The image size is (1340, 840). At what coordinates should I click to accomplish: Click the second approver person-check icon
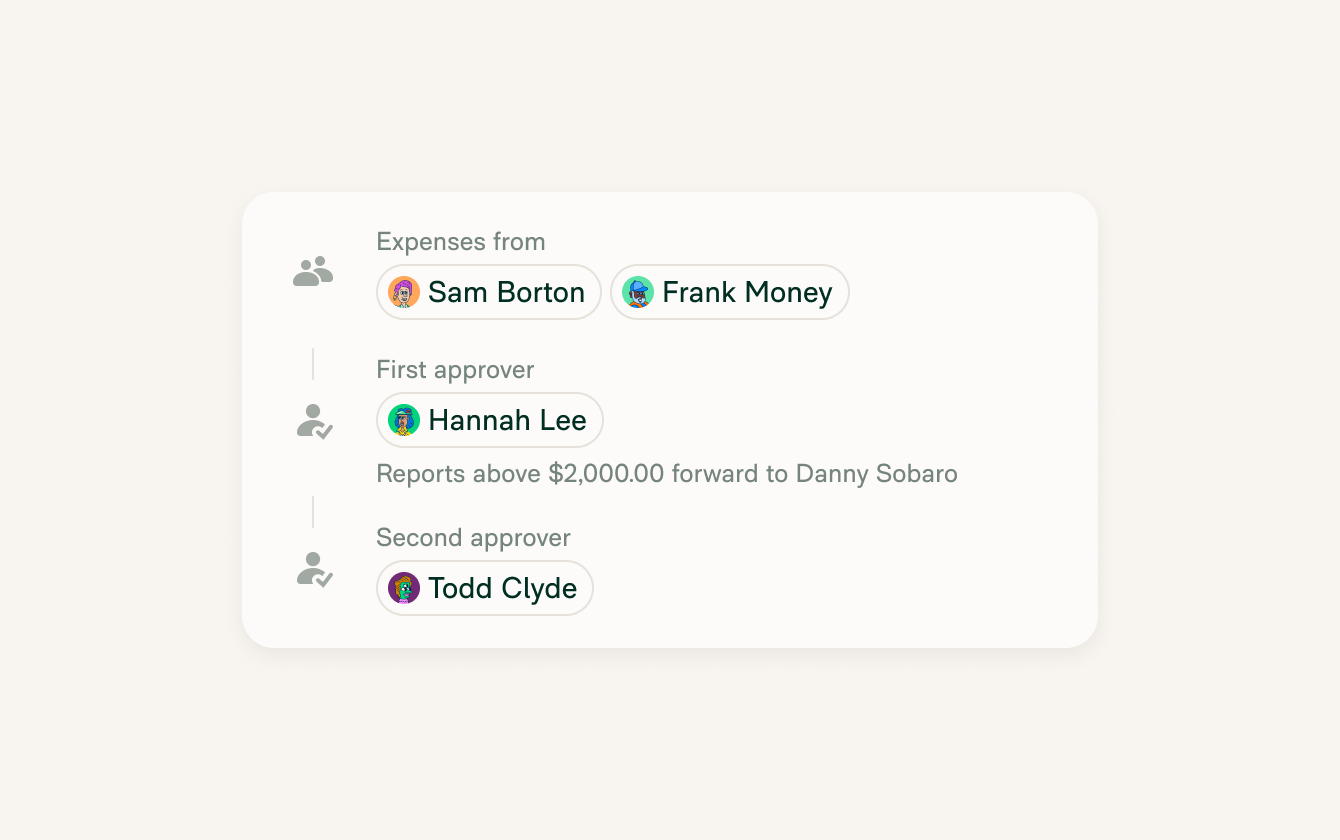(x=315, y=569)
